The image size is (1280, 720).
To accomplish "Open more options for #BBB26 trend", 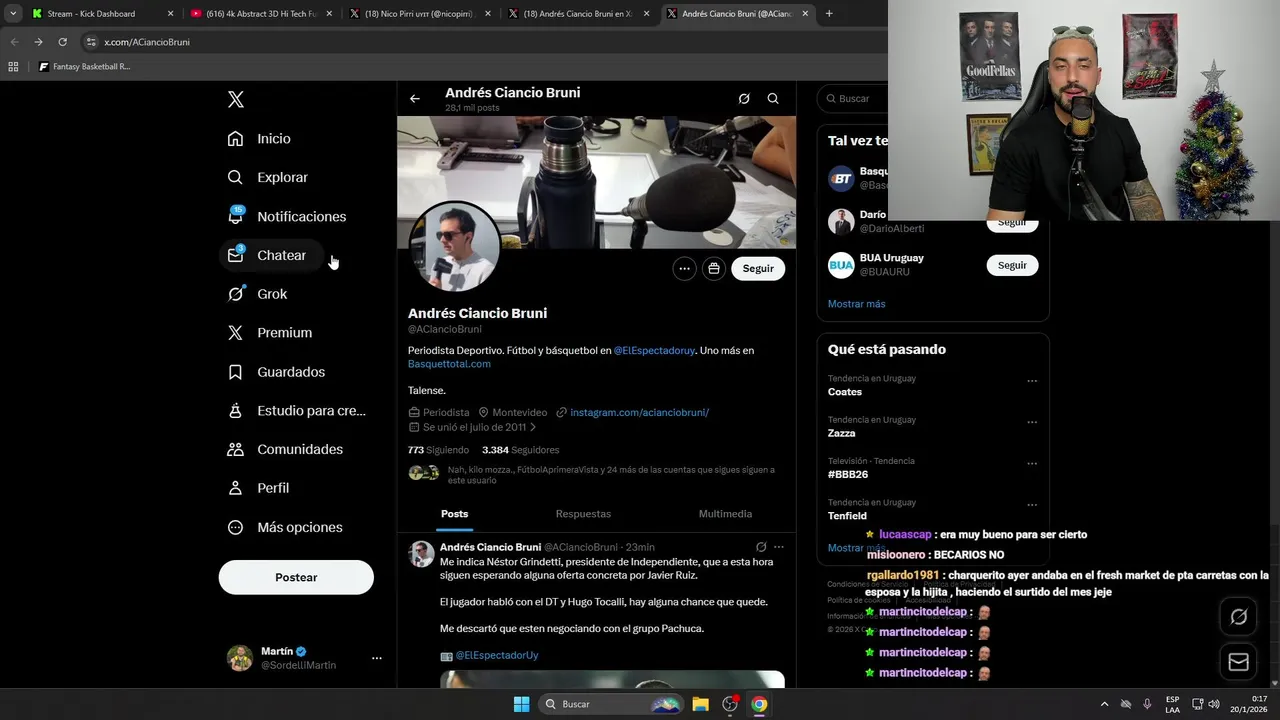I will click(1032, 464).
